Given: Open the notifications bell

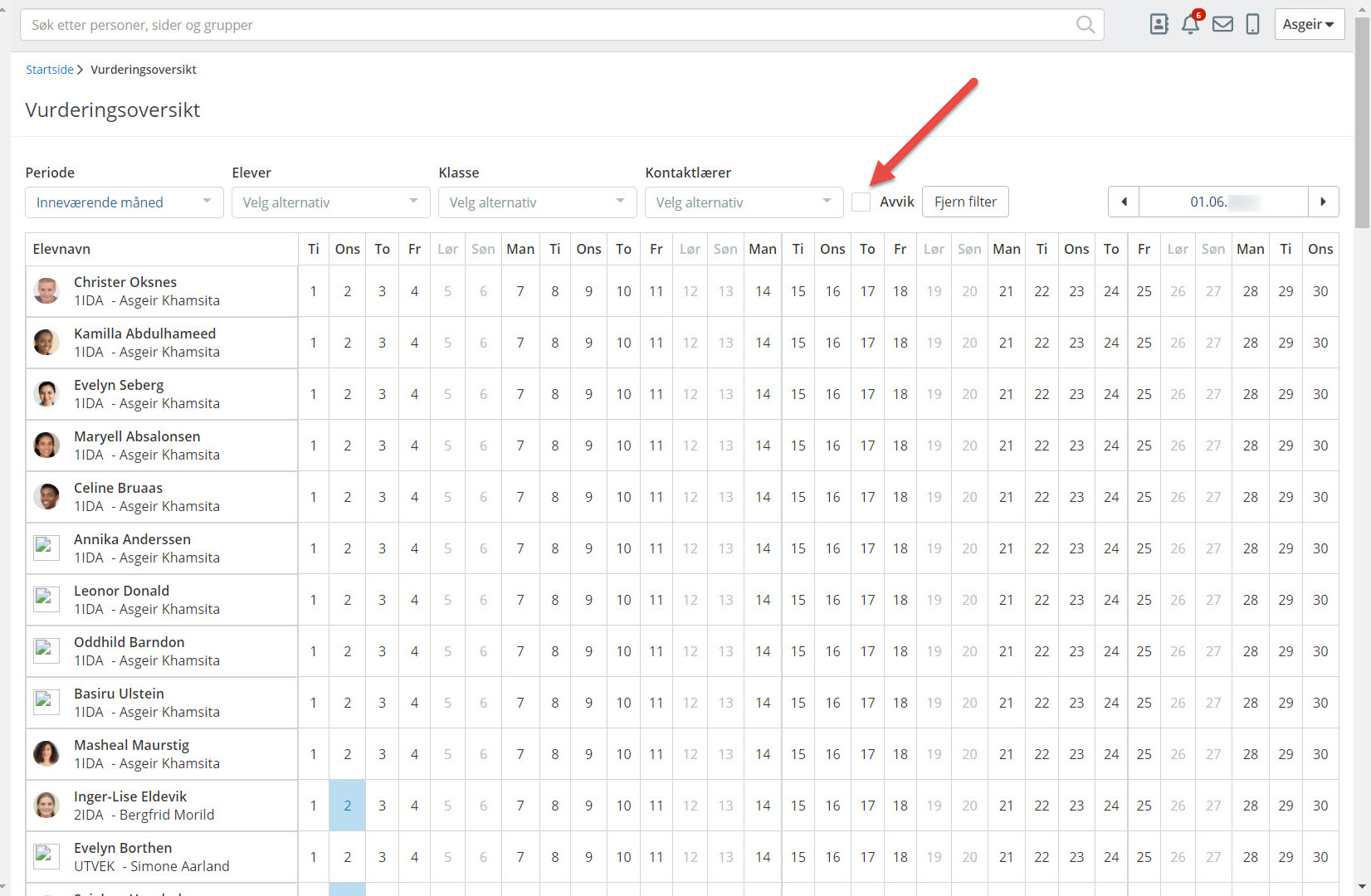Looking at the screenshot, I should 1190,25.
